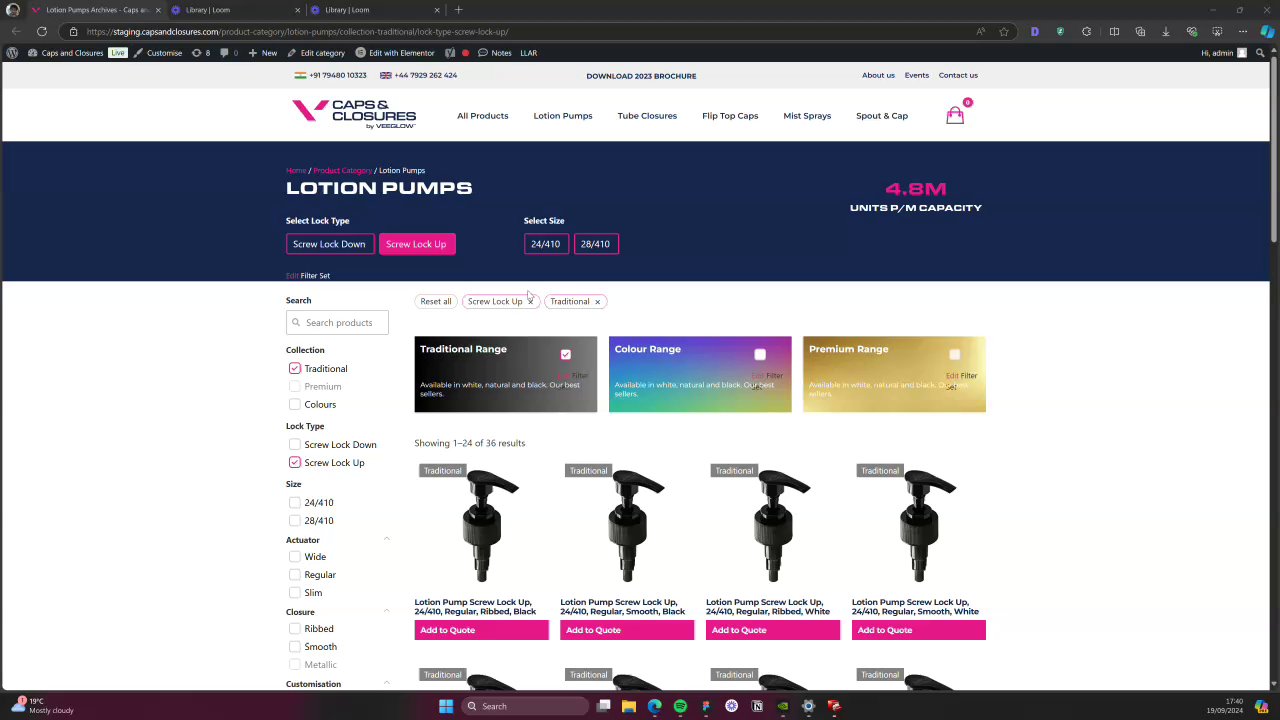Screen dimensions: 1280x720
Task: Select the 24/410 size button in header
Action: coord(545,244)
